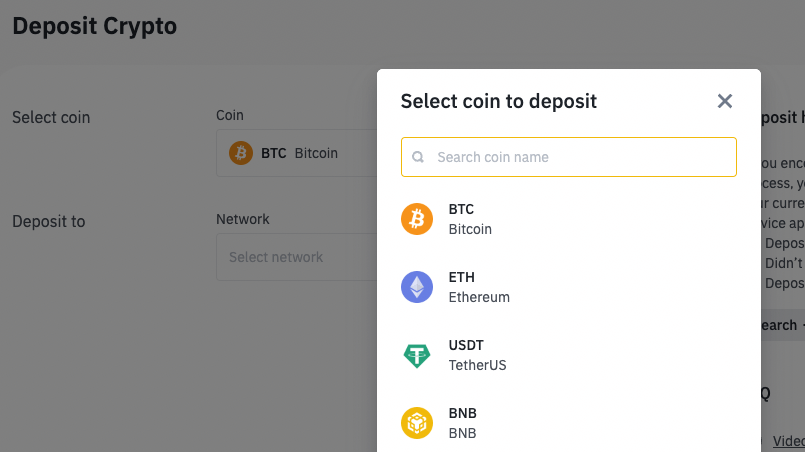Screen dimensions: 805x452
Task: Click the Select coin to deposit title
Action: coord(499,101)
